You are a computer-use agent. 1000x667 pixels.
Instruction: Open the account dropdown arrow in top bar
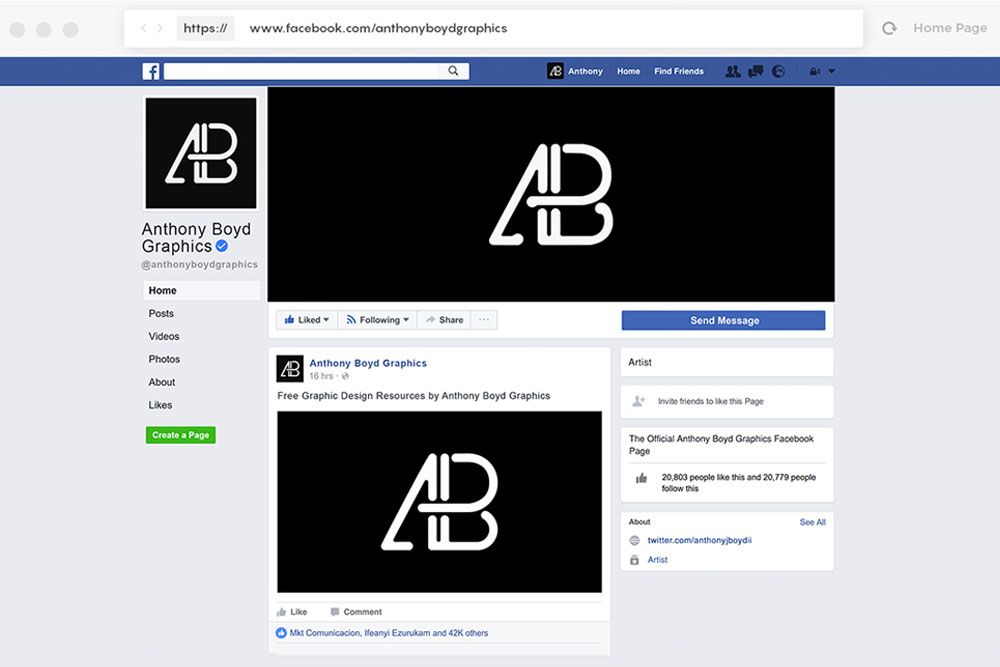832,71
